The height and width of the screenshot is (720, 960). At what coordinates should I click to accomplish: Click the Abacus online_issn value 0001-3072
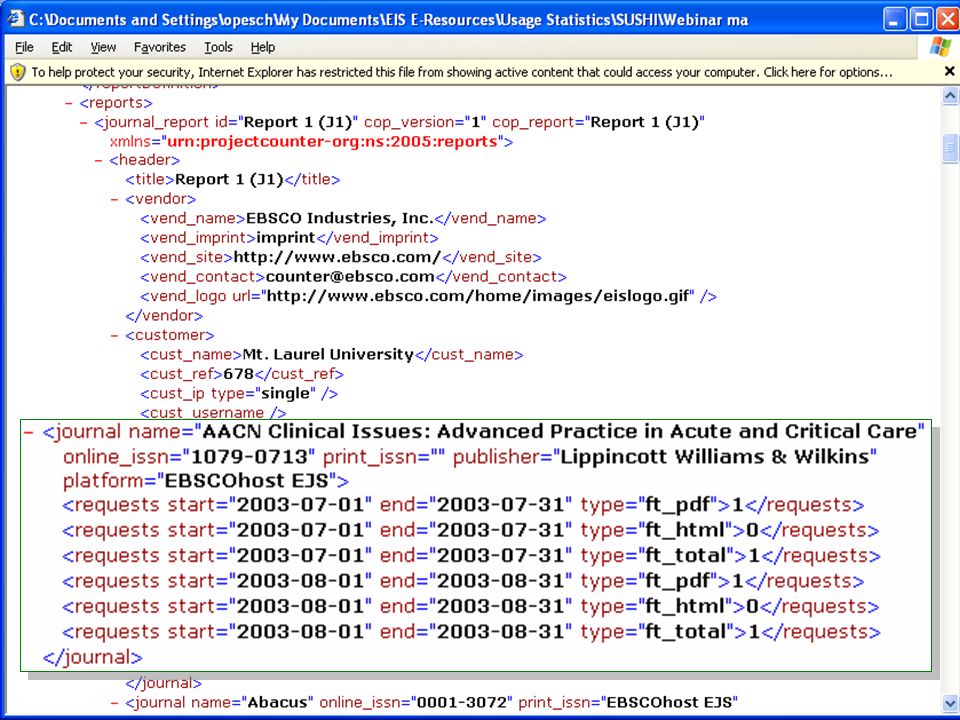point(462,702)
